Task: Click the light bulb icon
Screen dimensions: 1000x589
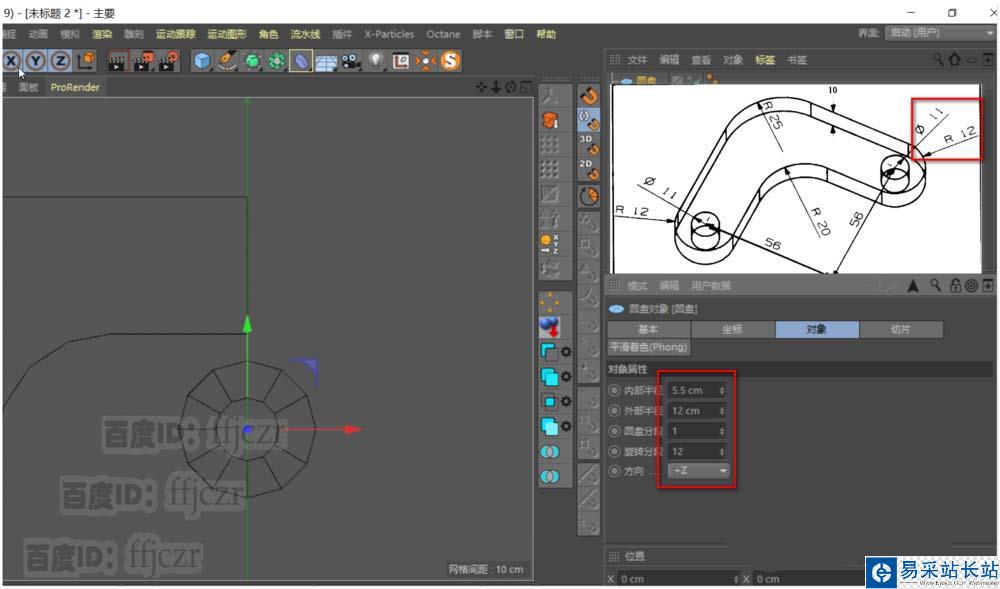Action: pos(376,61)
